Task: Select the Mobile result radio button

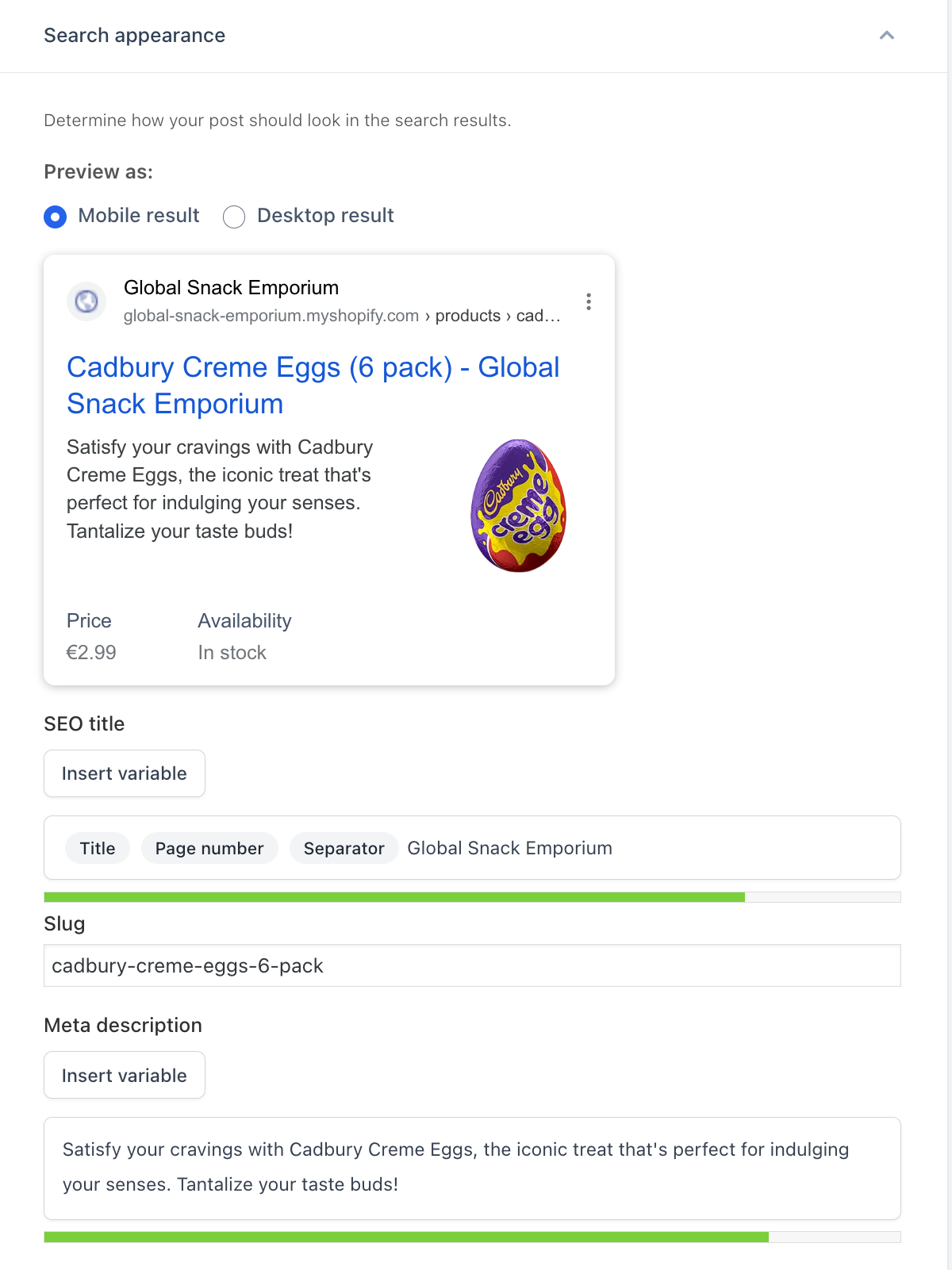Action: (56, 217)
